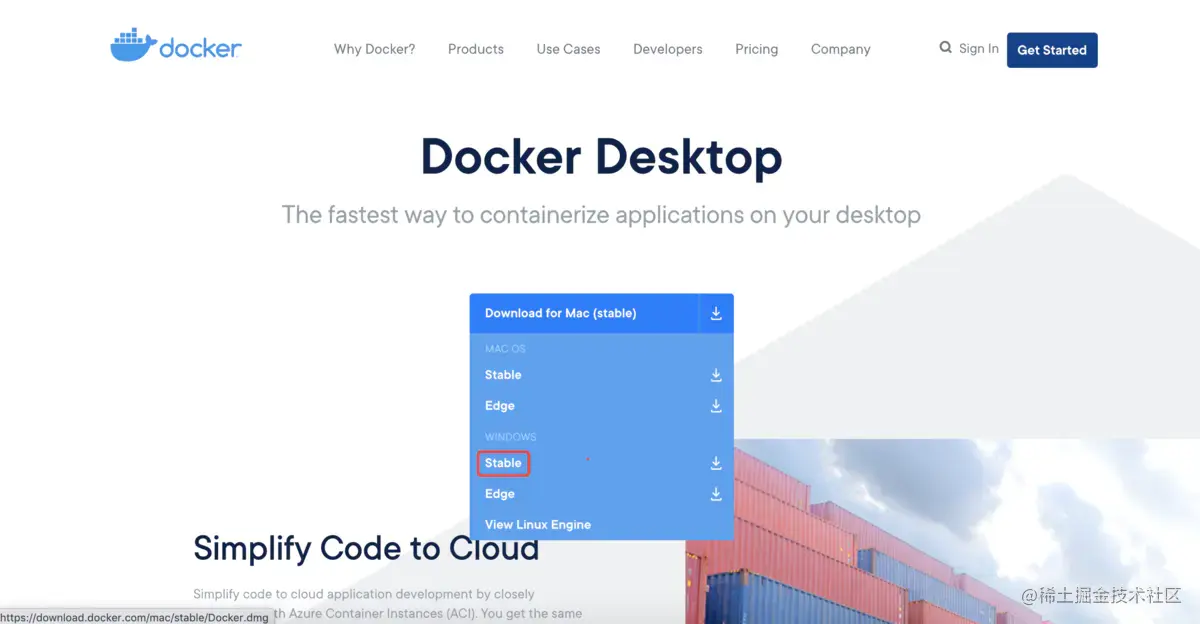Image resolution: width=1200 pixels, height=624 pixels.
Task: Go to the Pricing page
Action: [x=756, y=49]
